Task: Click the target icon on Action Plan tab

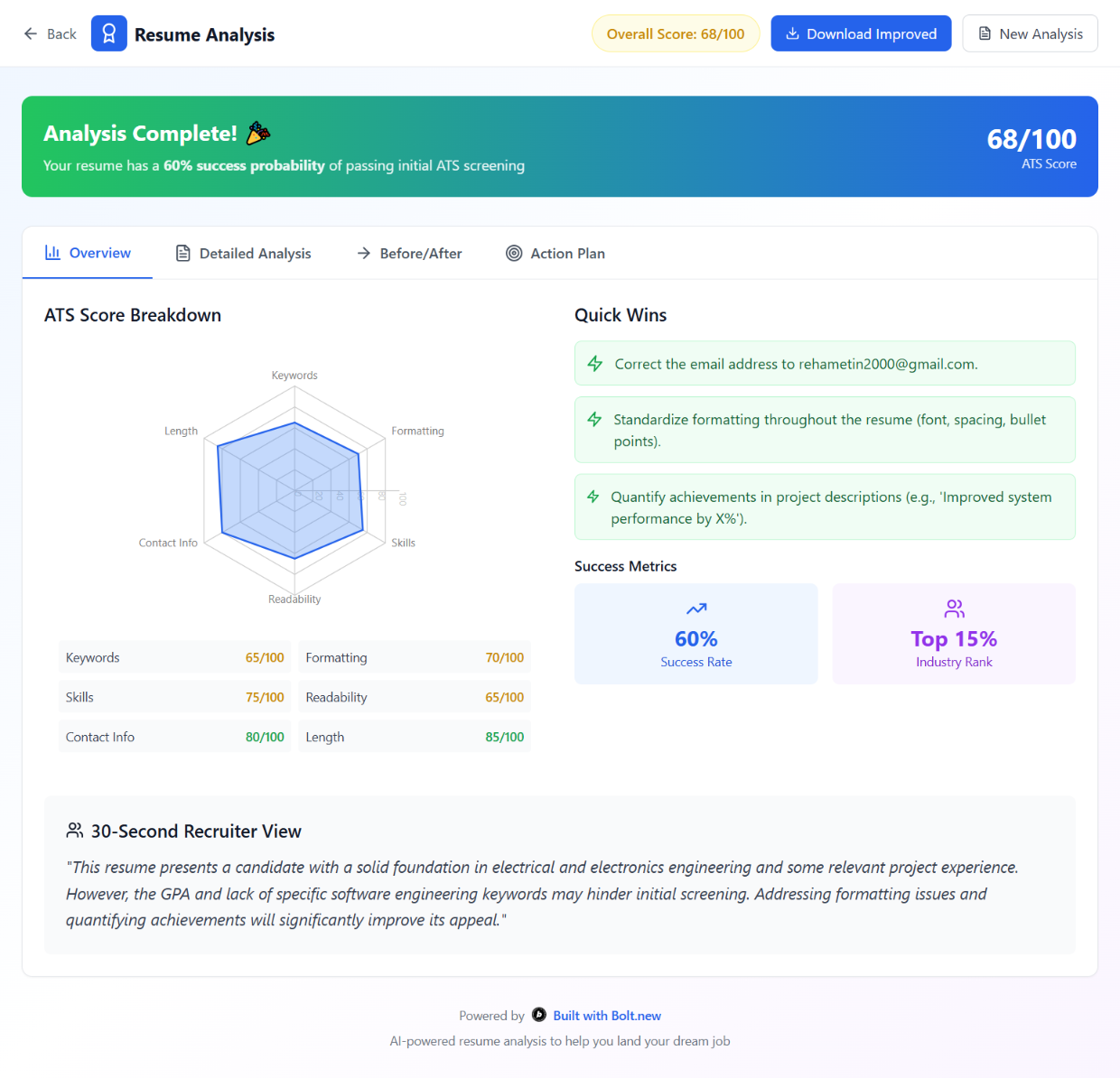Action: (x=514, y=253)
